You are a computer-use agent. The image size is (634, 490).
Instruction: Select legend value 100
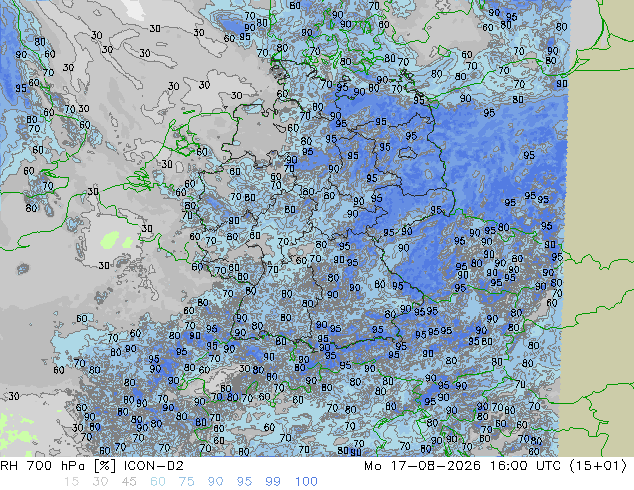(x=306, y=482)
